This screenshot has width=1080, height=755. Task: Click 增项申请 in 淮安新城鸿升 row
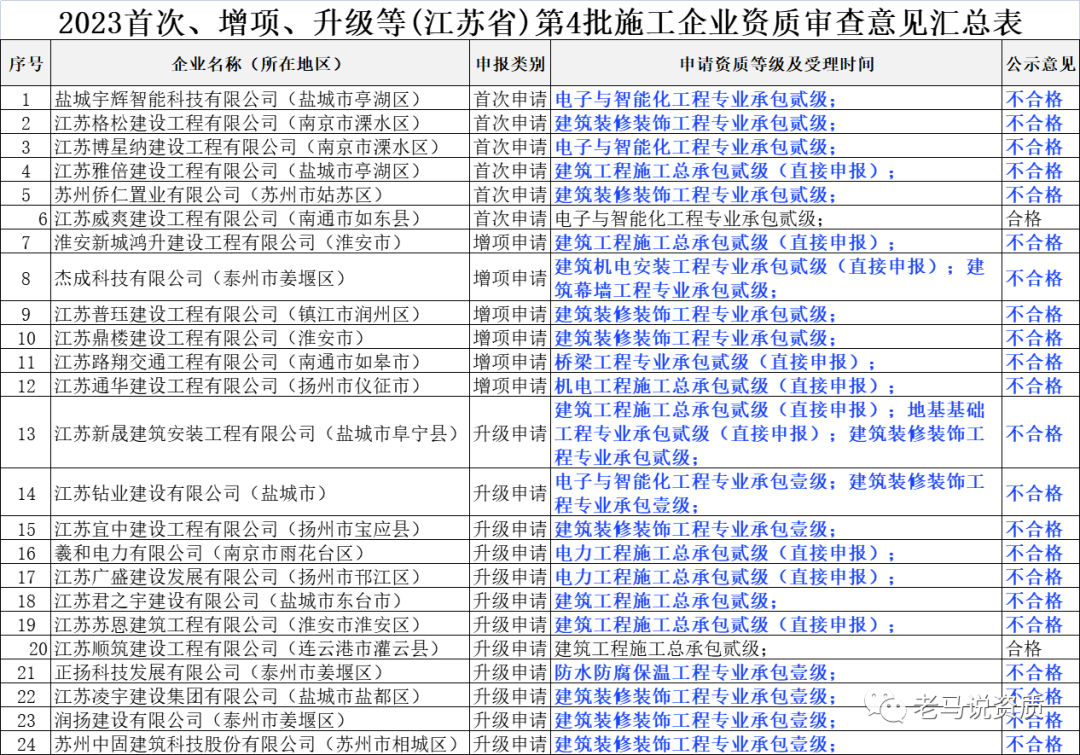pos(510,242)
